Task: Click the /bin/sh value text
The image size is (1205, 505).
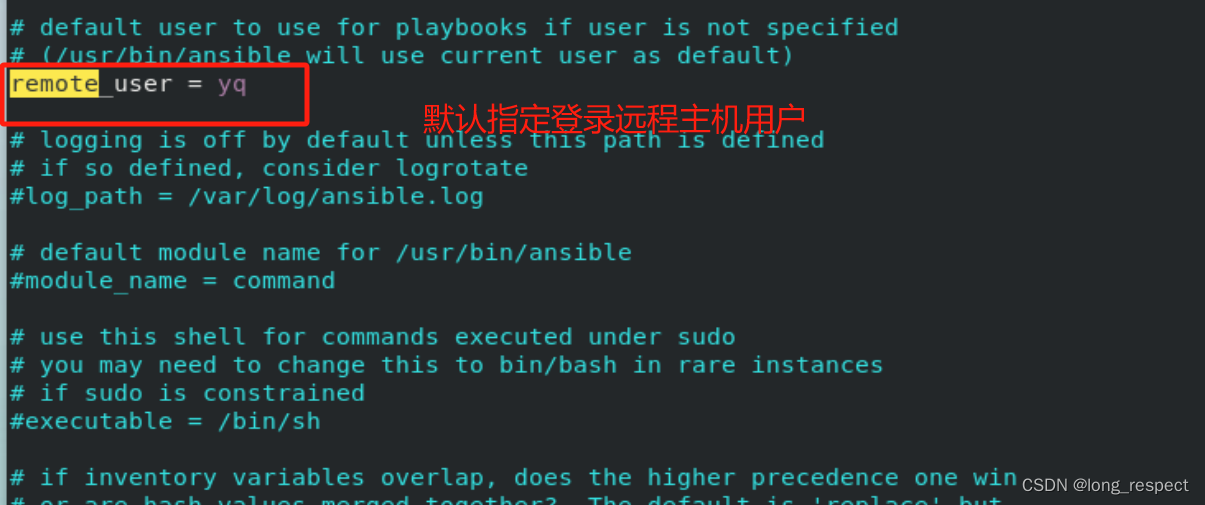Action: coord(270,421)
